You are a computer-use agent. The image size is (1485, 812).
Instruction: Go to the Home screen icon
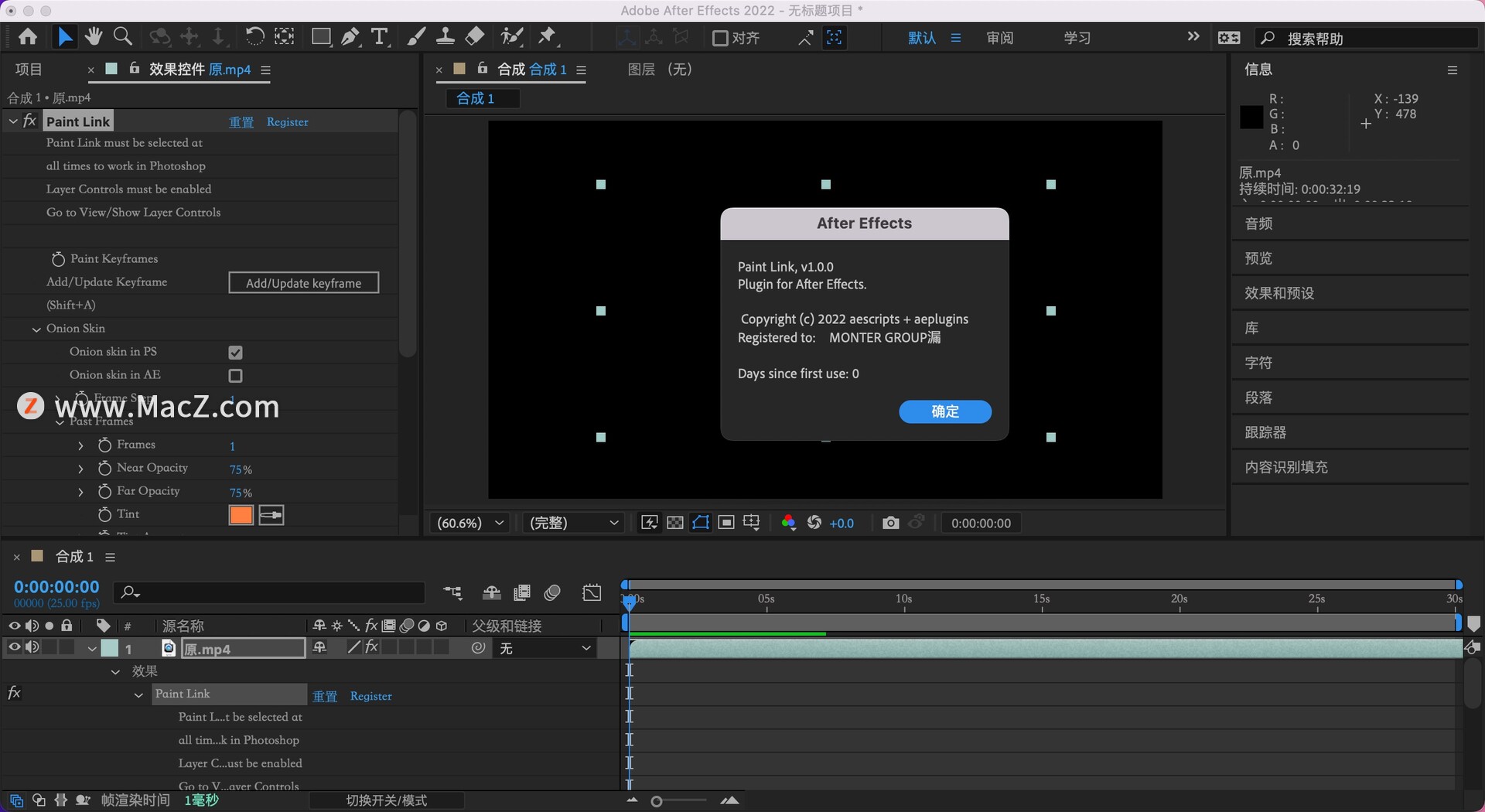(28, 36)
